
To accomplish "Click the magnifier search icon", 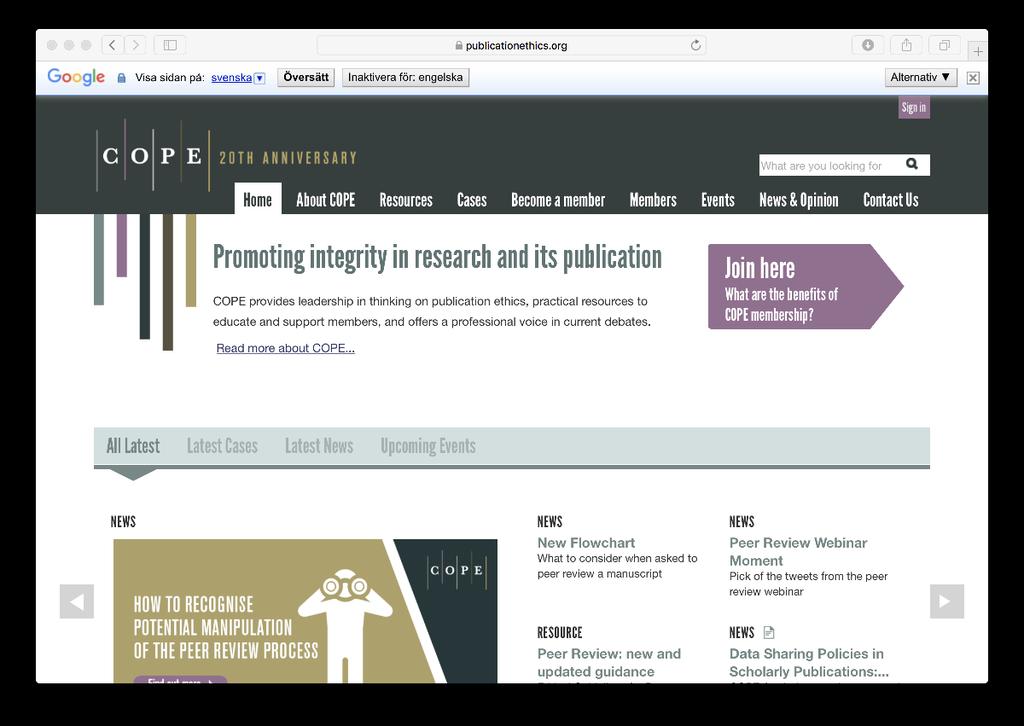I will pos(912,165).
